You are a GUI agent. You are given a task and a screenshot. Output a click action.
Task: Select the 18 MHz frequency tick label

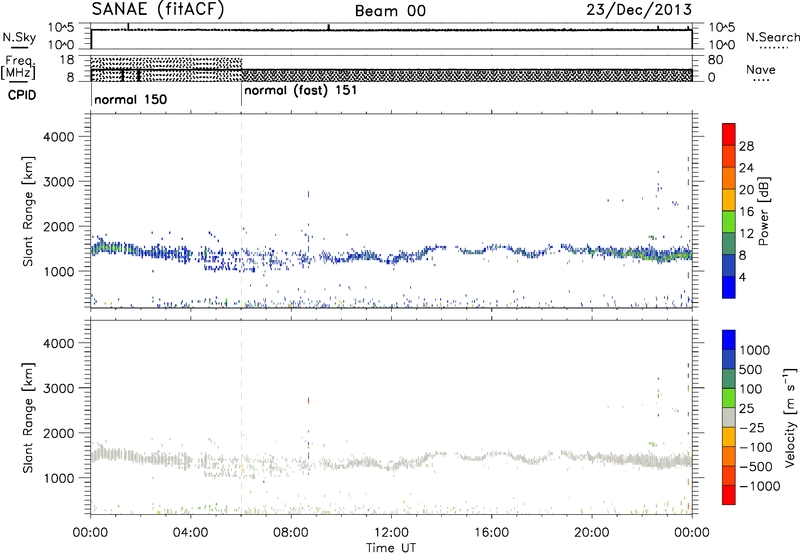click(x=67, y=60)
